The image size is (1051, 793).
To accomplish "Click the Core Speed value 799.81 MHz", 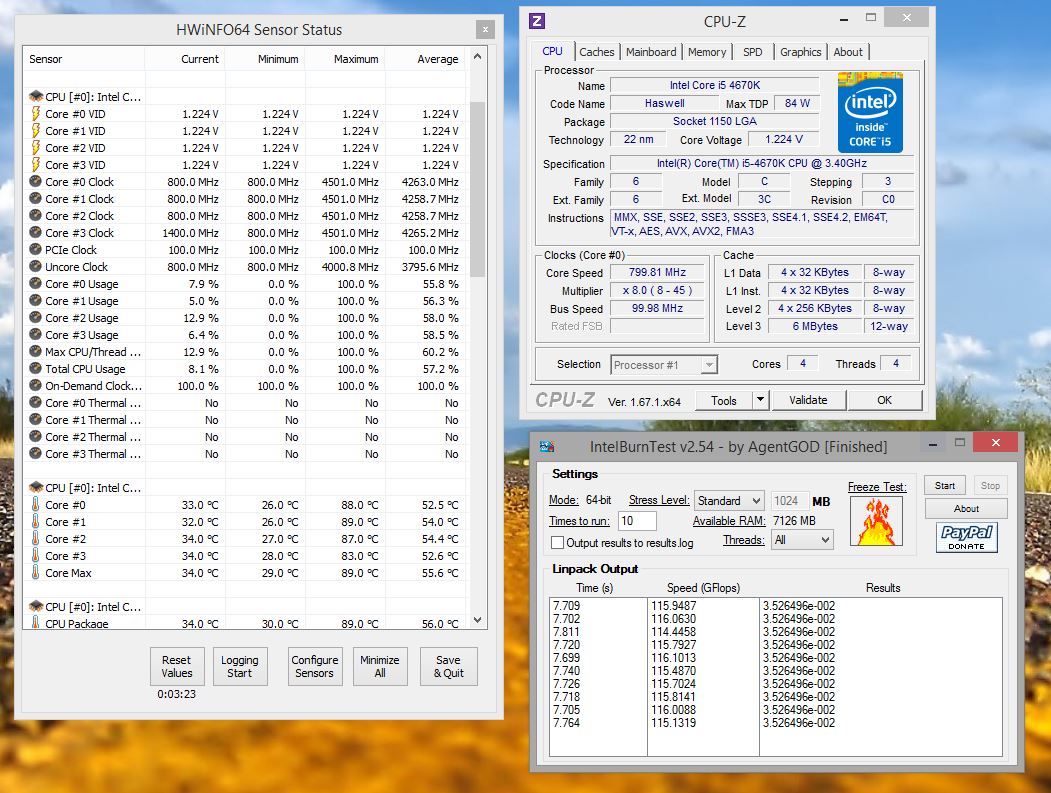I will [x=658, y=272].
